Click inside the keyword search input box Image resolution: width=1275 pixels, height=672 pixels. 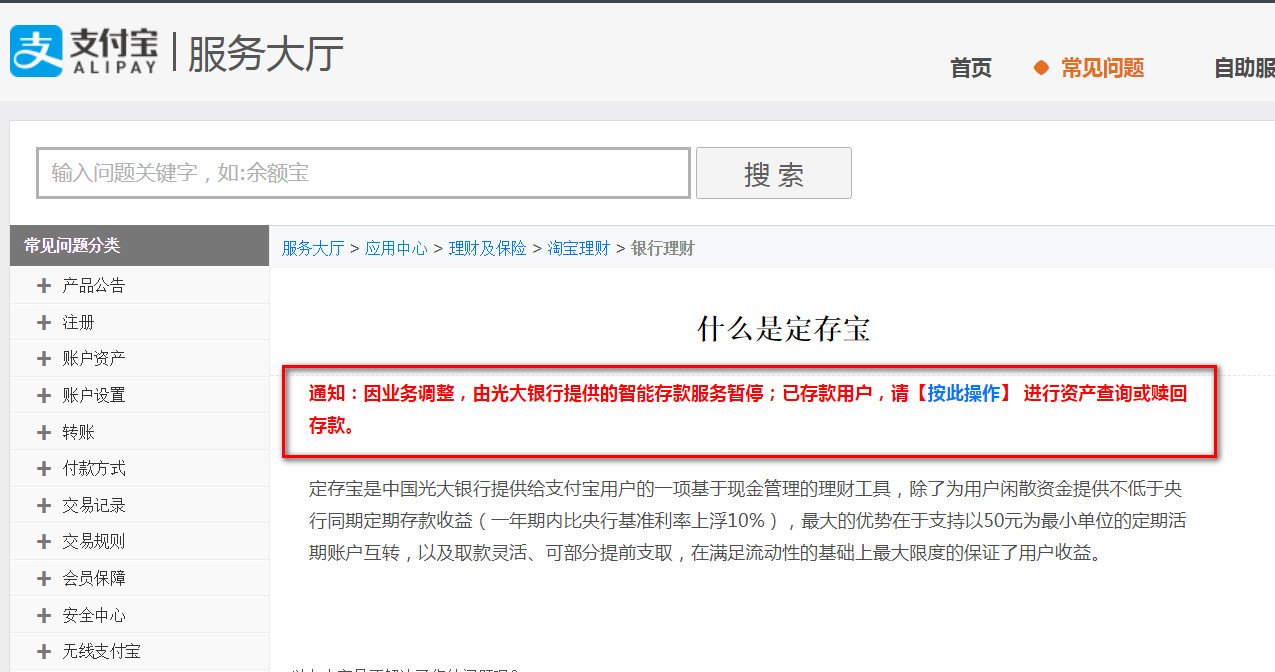363,172
